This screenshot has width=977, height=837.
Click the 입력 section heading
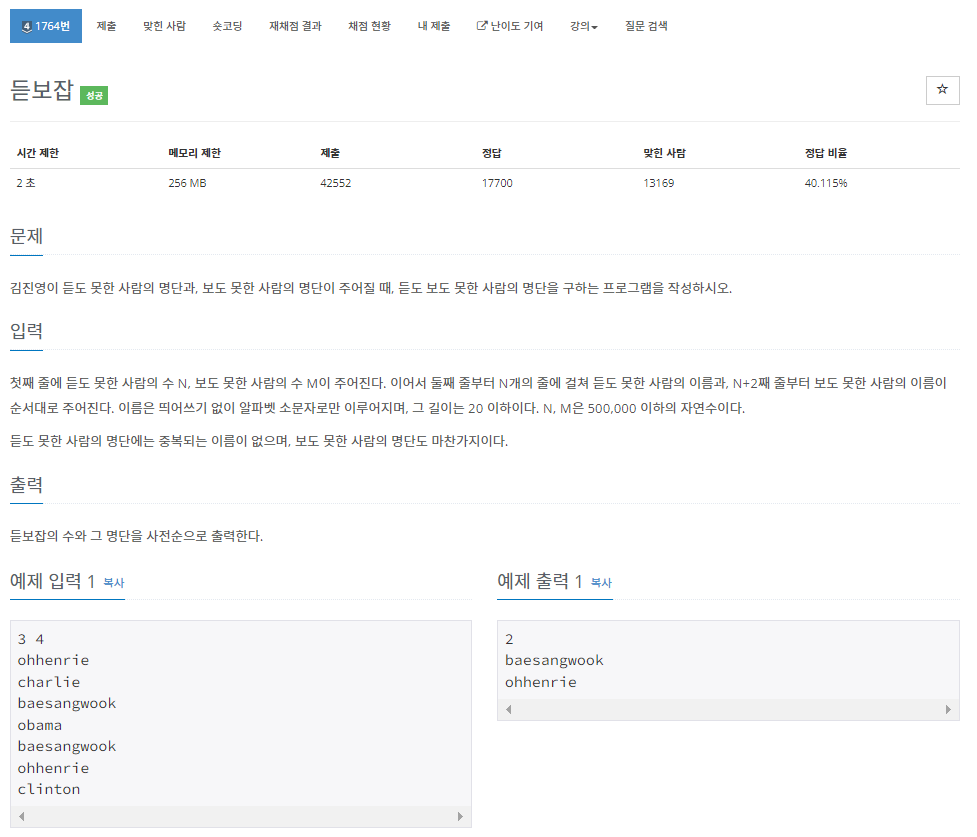[x=26, y=331]
